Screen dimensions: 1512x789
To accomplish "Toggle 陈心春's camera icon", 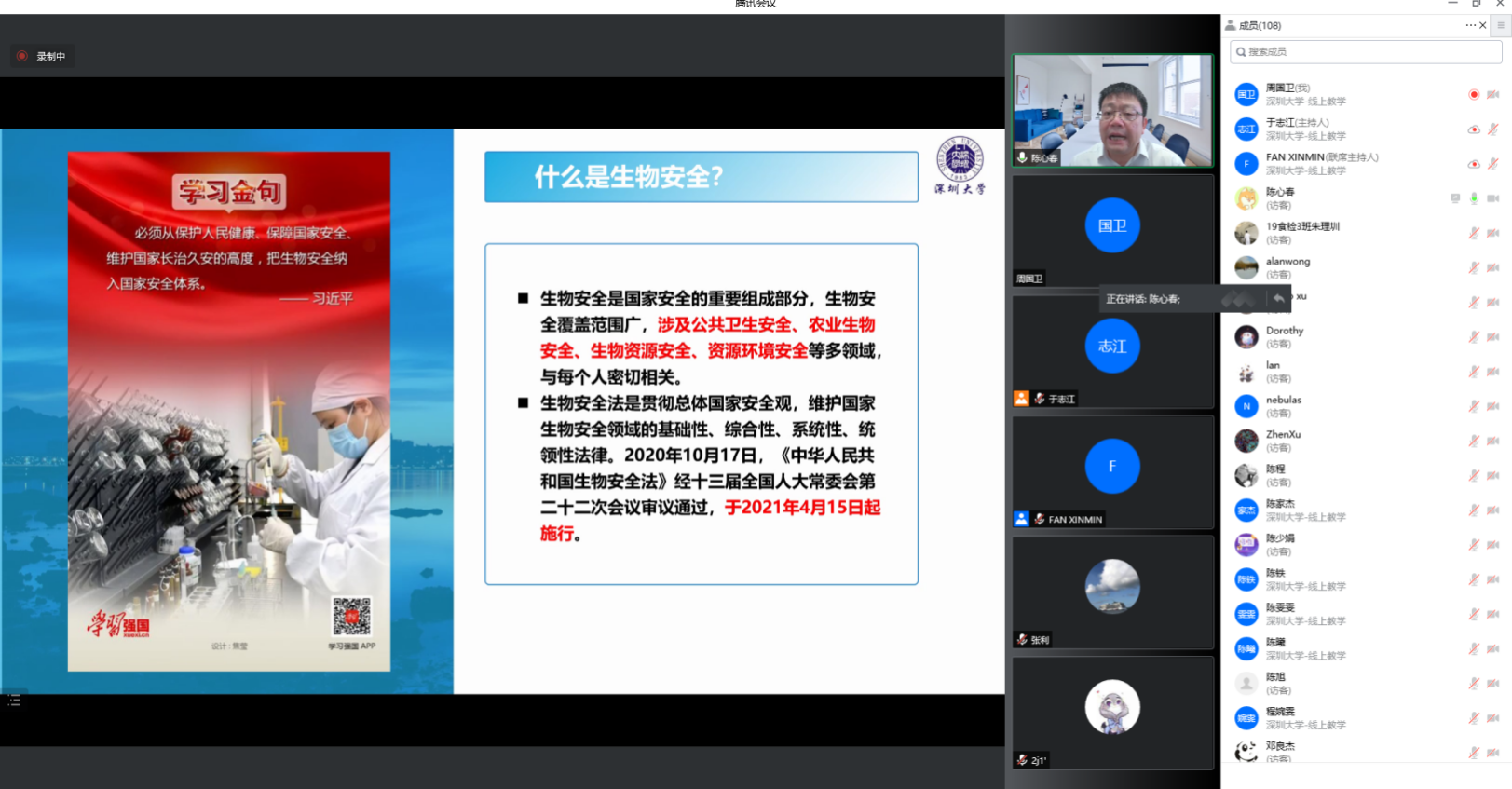I will click(x=1492, y=198).
